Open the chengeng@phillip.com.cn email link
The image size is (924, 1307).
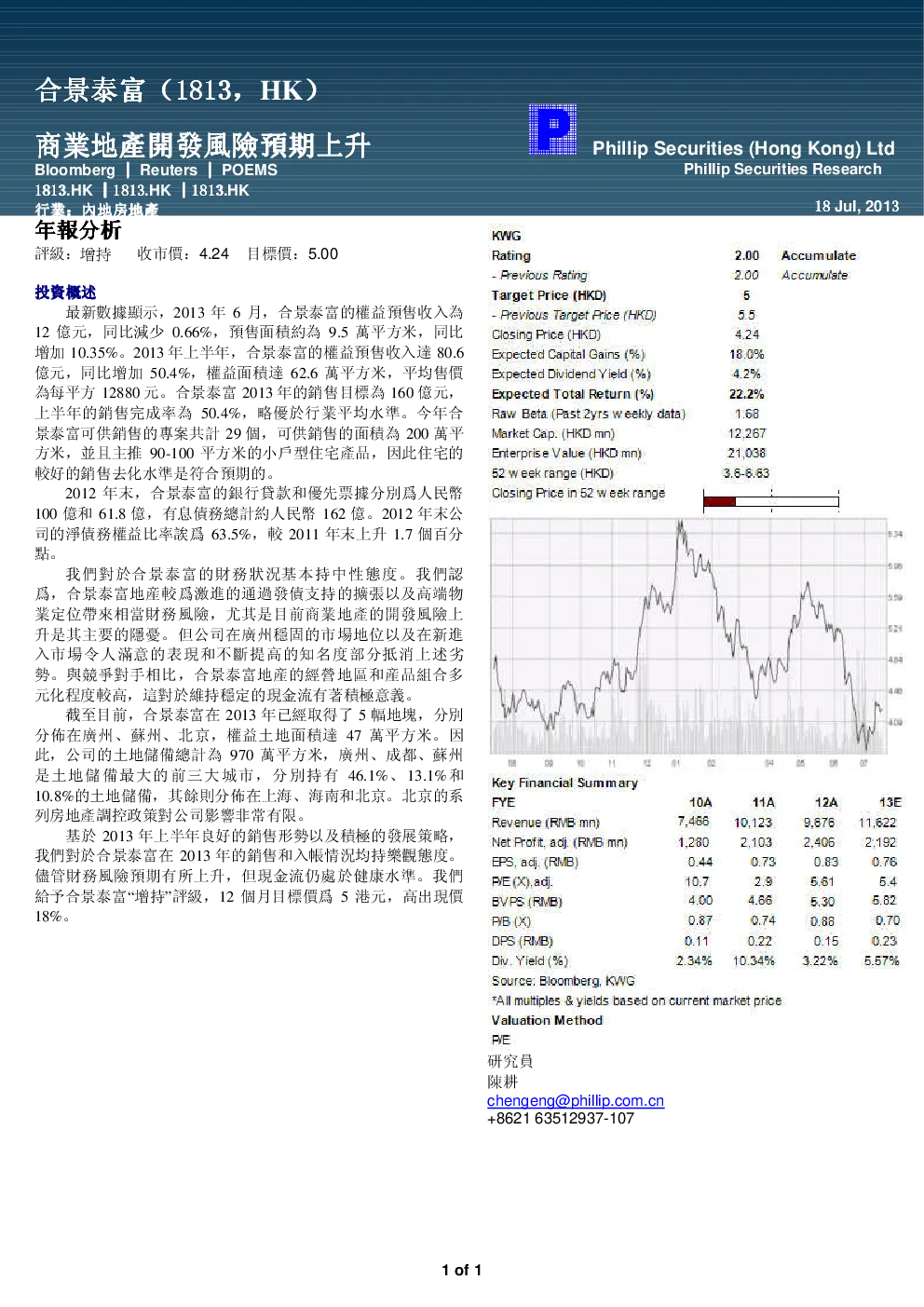pos(576,1100)
